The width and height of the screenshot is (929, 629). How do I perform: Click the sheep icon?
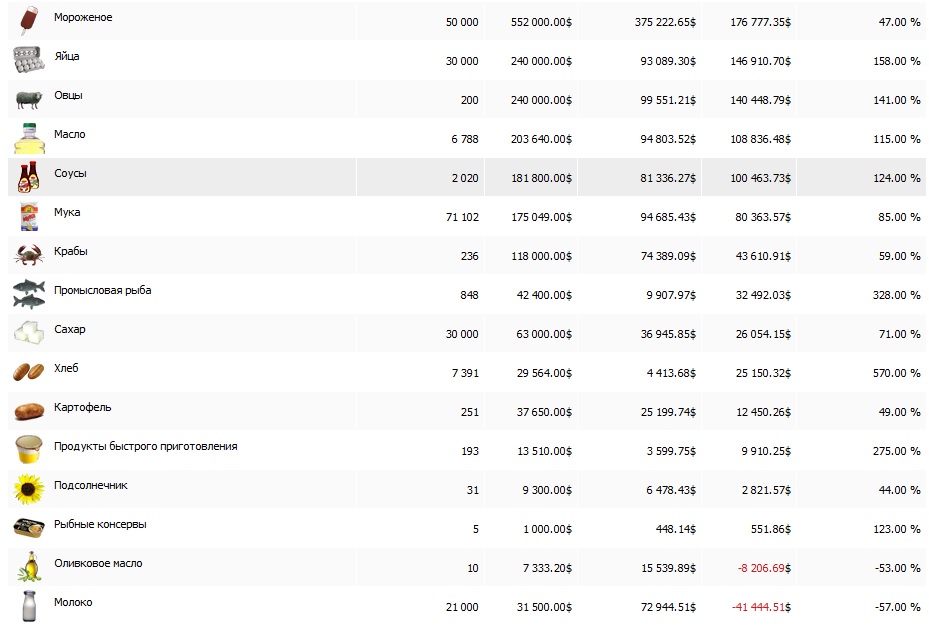pos(29,99)
